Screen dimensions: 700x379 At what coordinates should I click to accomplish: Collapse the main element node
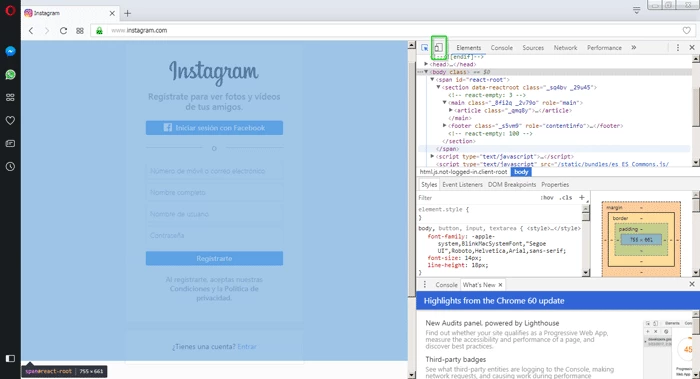(445, 103)
